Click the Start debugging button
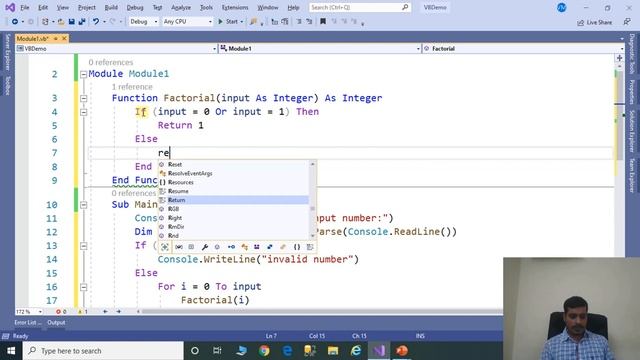The image size is (640, 360). point(228,22)
